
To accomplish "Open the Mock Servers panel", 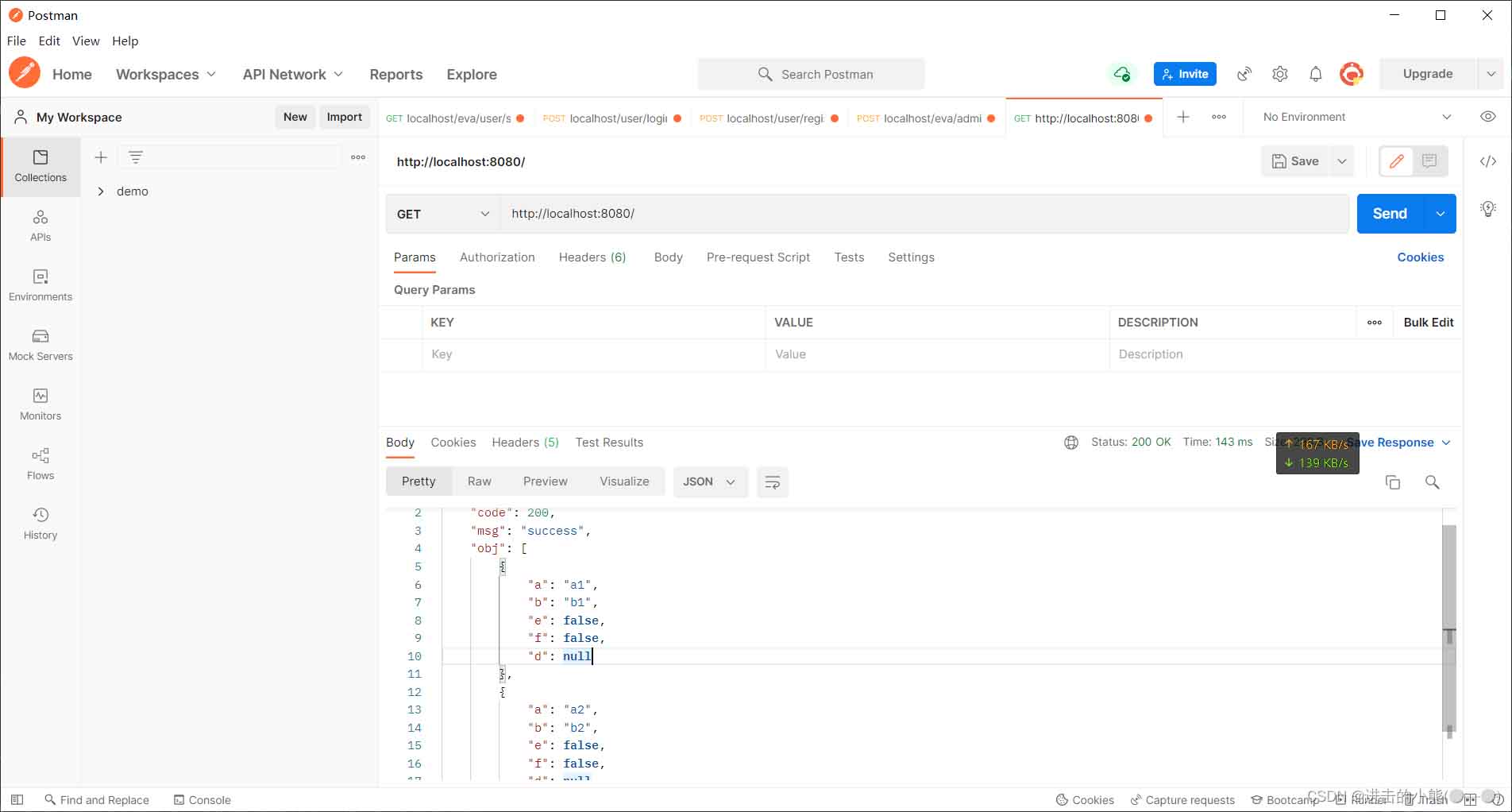I will click(x=40, y=345).
